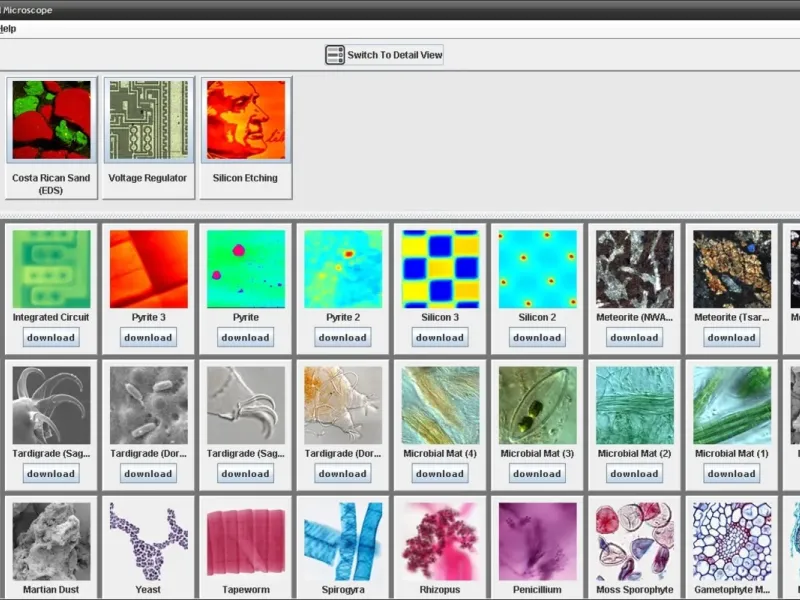The height and width of the screenshot is (600, 800).
Task: Download the Pyrite 3 specimen
Action: pyautogui.click(x=148, y=337)
